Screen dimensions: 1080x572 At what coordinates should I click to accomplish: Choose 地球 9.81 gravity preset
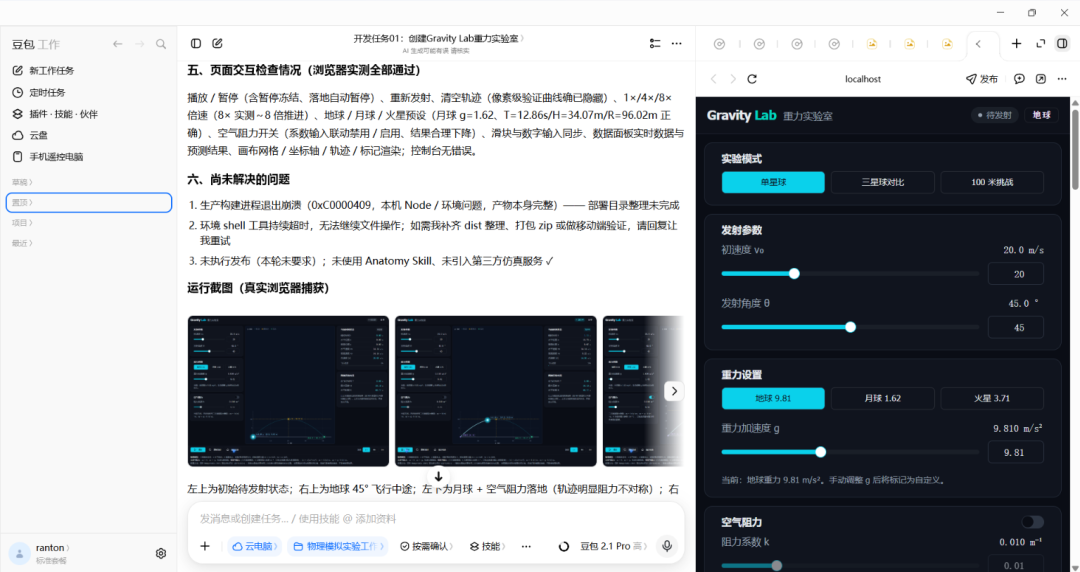click(x=773, y=398)
